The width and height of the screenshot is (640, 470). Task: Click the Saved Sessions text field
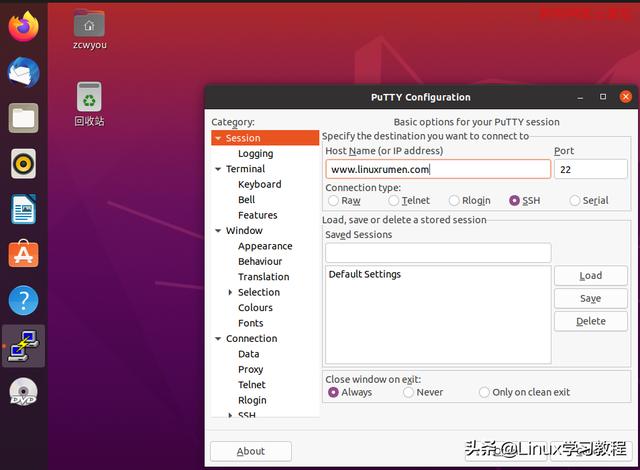[x=438, y=253]
